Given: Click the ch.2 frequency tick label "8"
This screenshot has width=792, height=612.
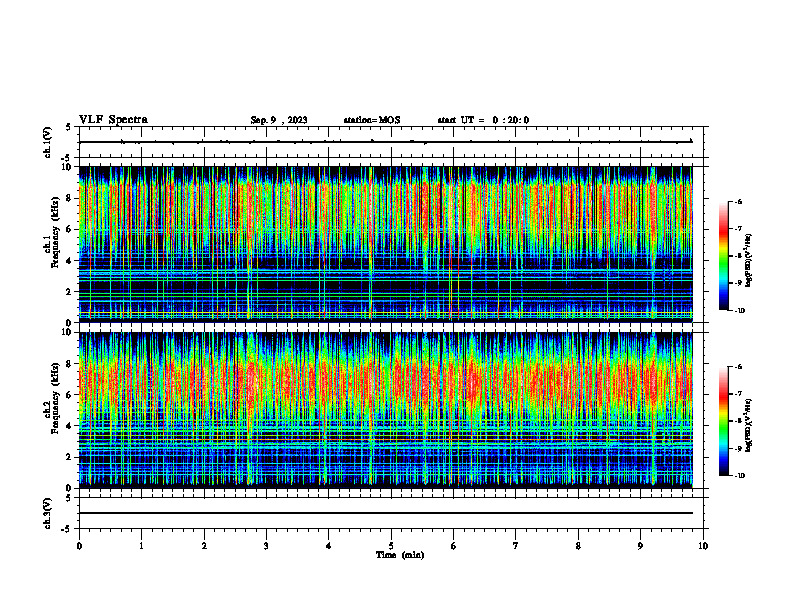Looking at the screenshot, I should (x=70, y=364).
